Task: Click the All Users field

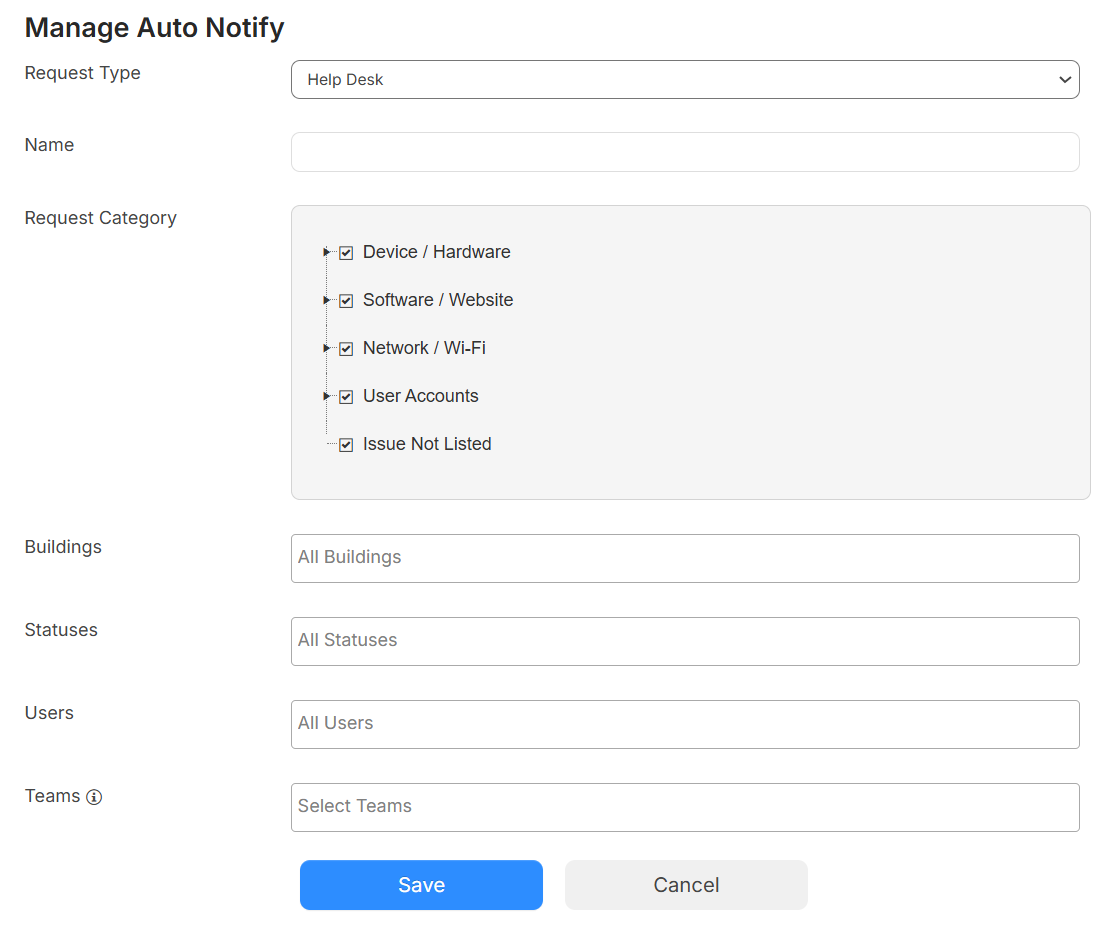Action: pyautogui.click(x=685, y=724)
